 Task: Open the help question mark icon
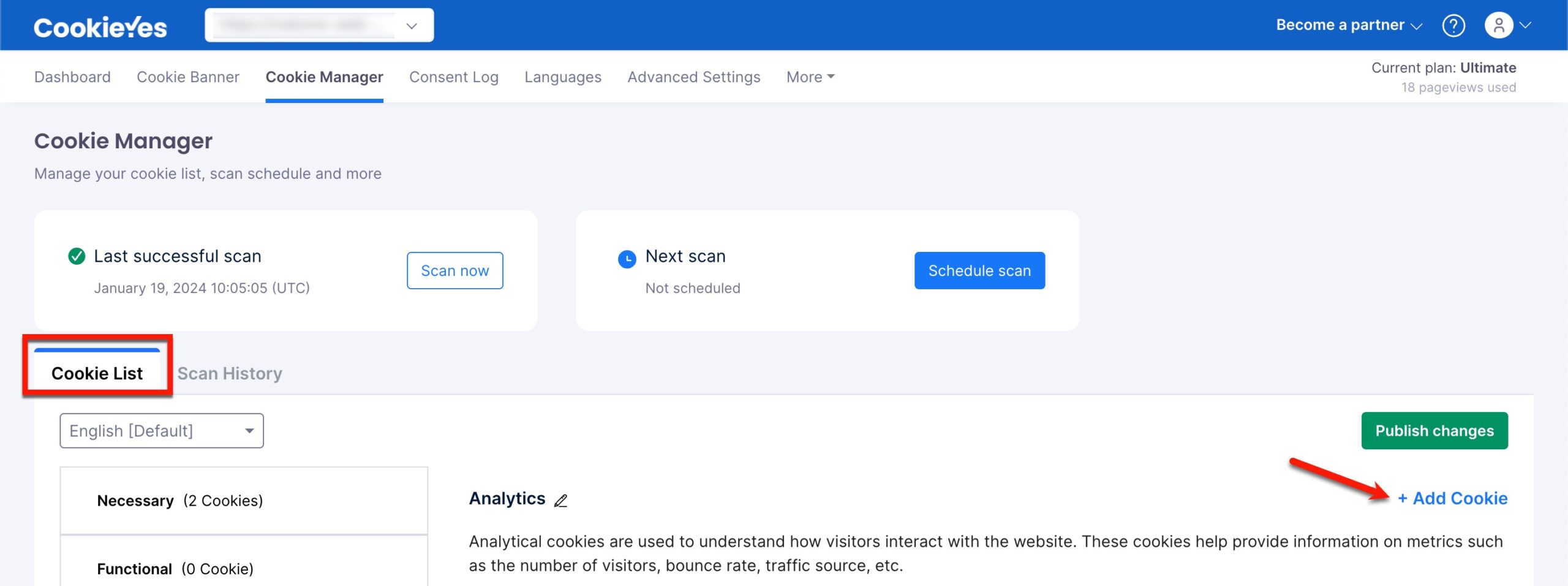(x=1453, y=26)
